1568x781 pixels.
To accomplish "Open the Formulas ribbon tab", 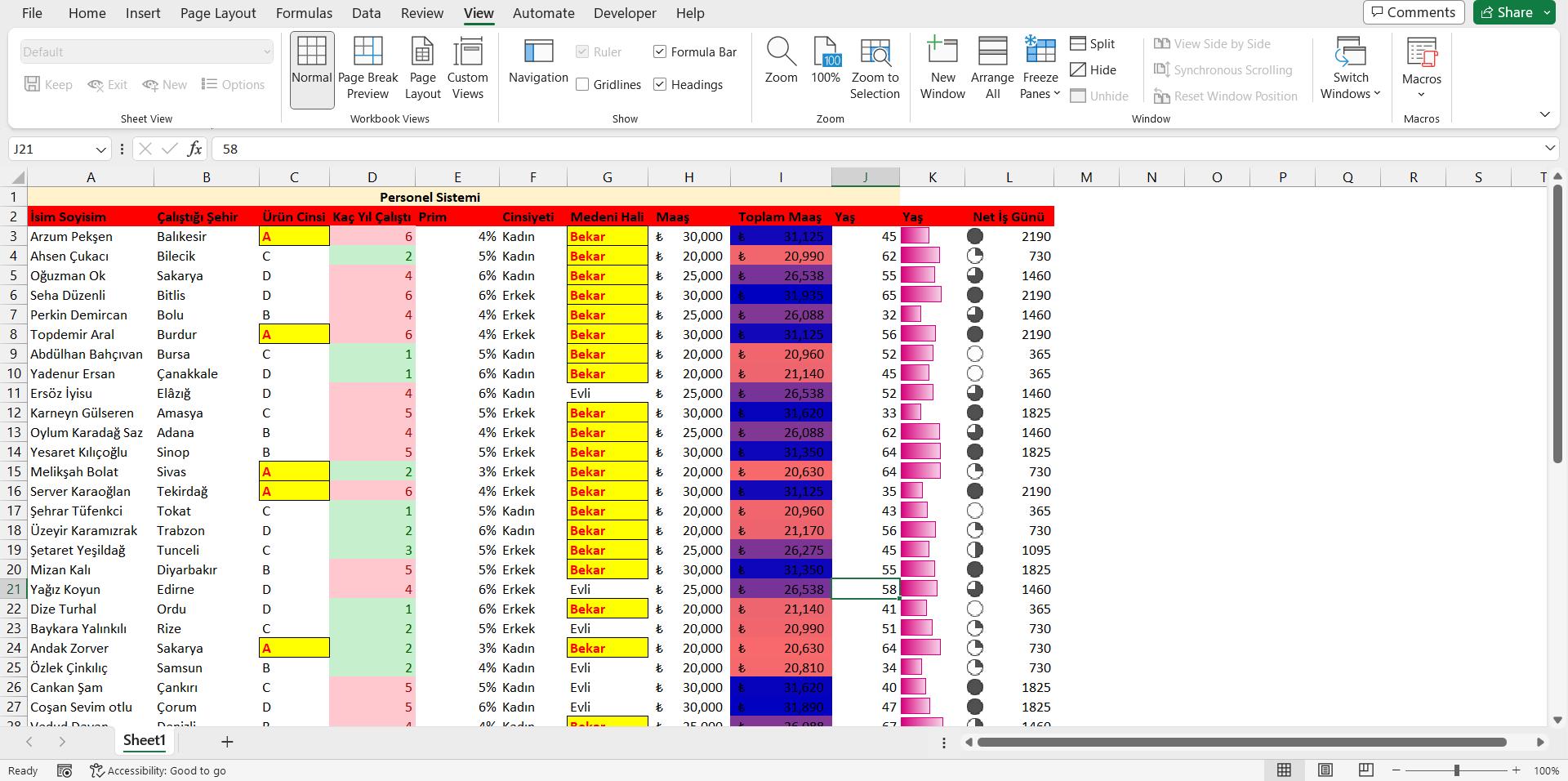I will click(304, 13).
